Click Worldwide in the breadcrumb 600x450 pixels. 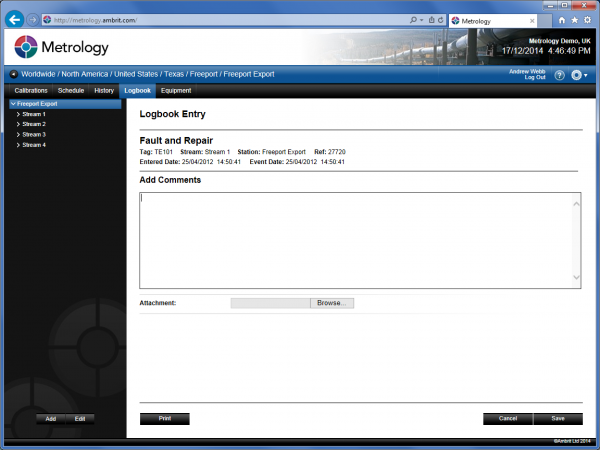pos(38,74)
